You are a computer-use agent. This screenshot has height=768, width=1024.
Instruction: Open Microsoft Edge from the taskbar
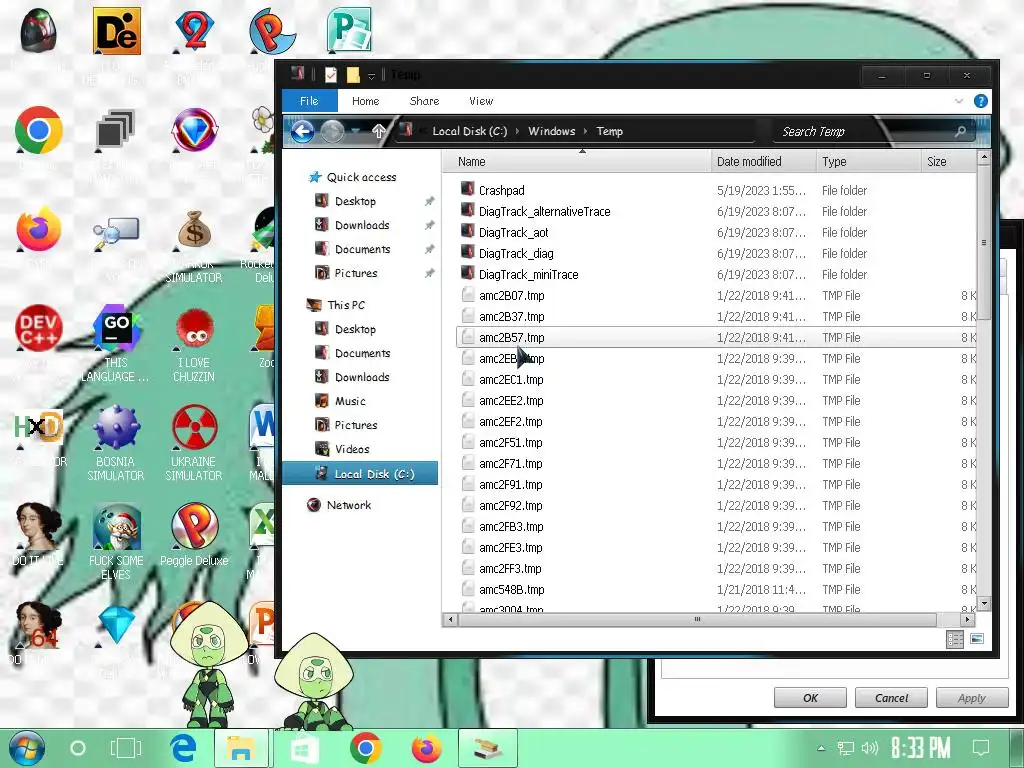[184, 748]
